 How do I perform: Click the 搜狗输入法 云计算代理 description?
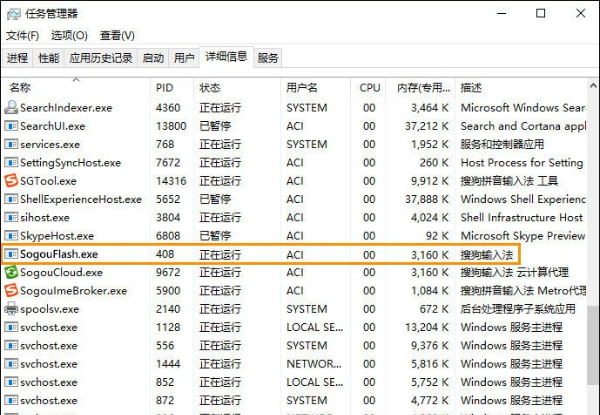[514, 272]
